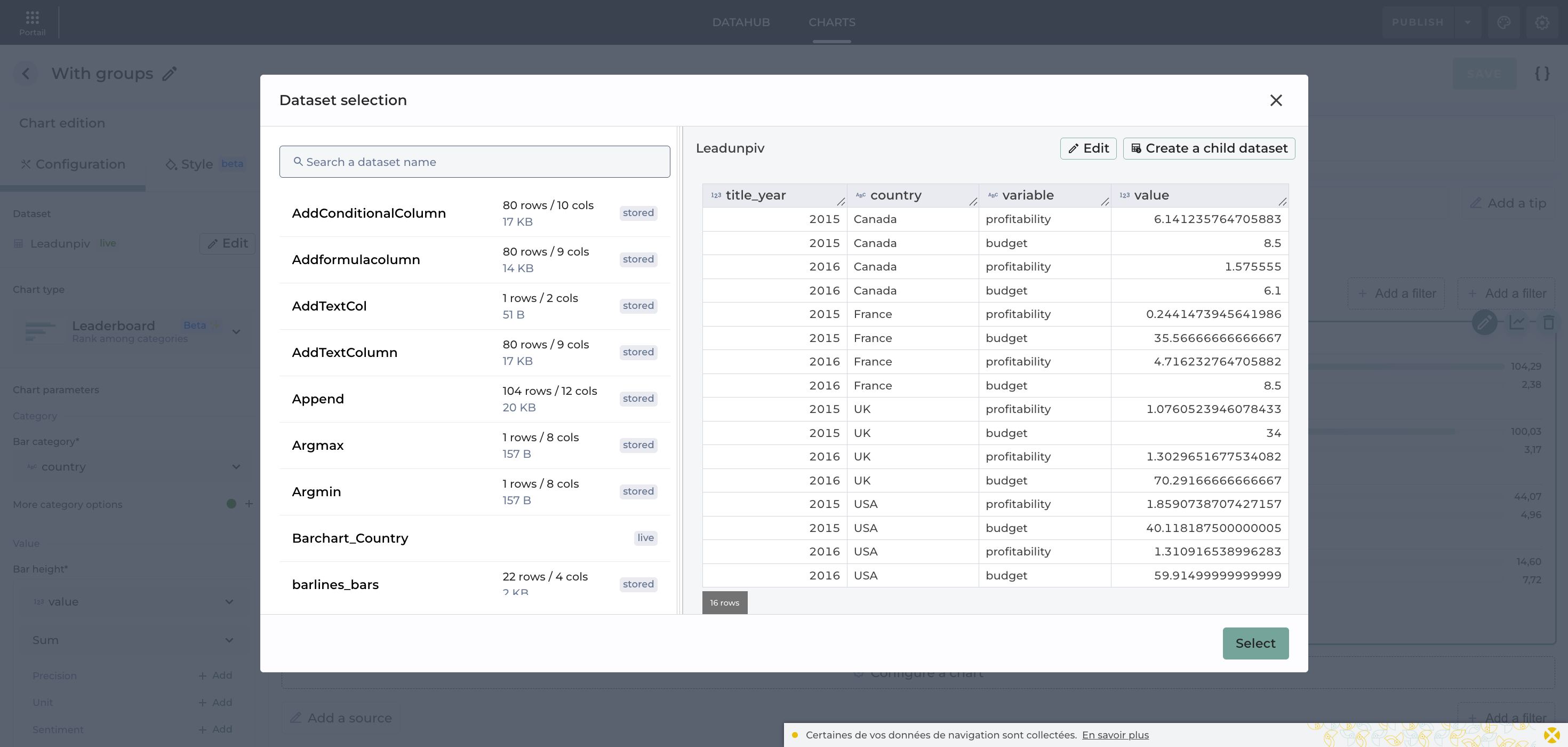Click Add next to Unit

215,702
